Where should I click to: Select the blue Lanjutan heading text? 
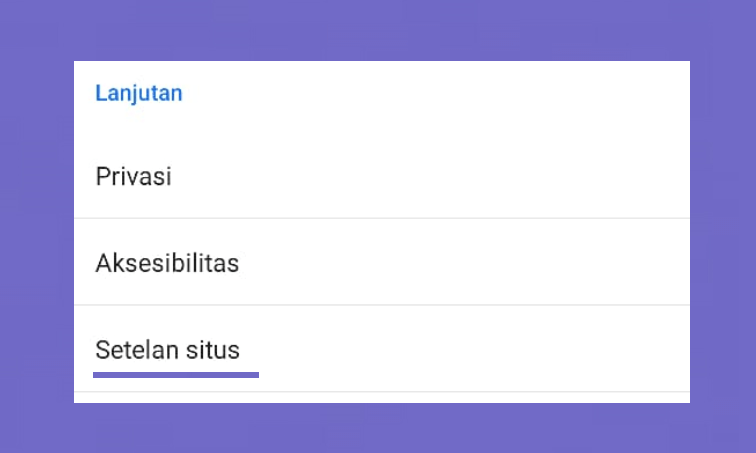coord(139,93)
